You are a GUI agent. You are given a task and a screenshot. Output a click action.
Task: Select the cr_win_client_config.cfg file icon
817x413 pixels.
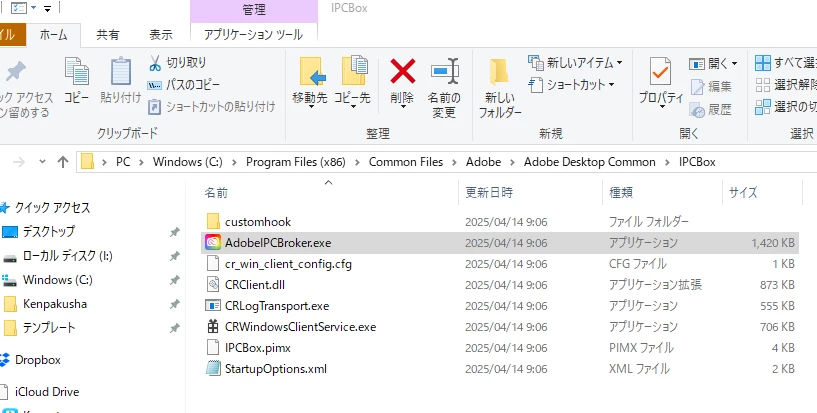tap(213, 264)
